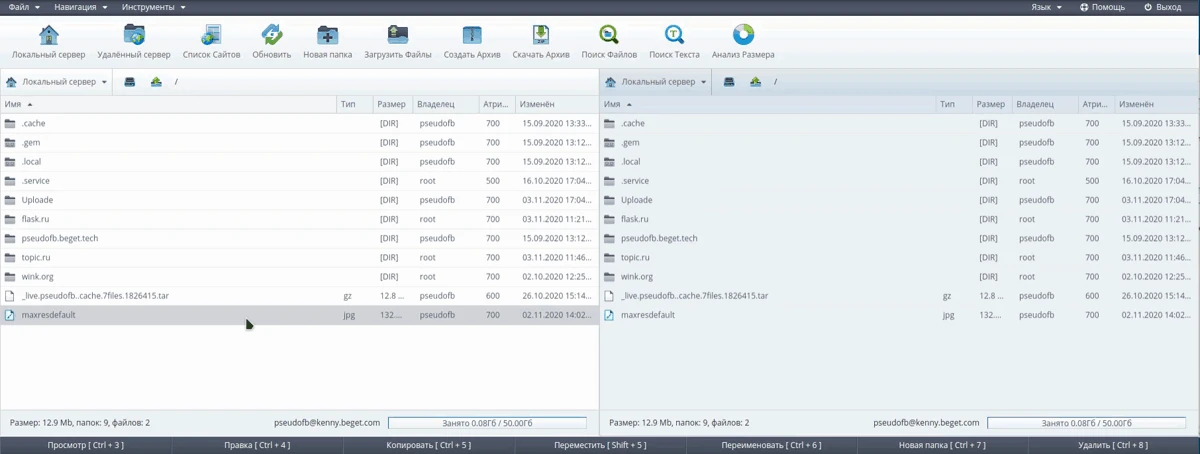1200x454 pixels.
Task: Sort left panel by Размер column header
Action: coord(391,104)
